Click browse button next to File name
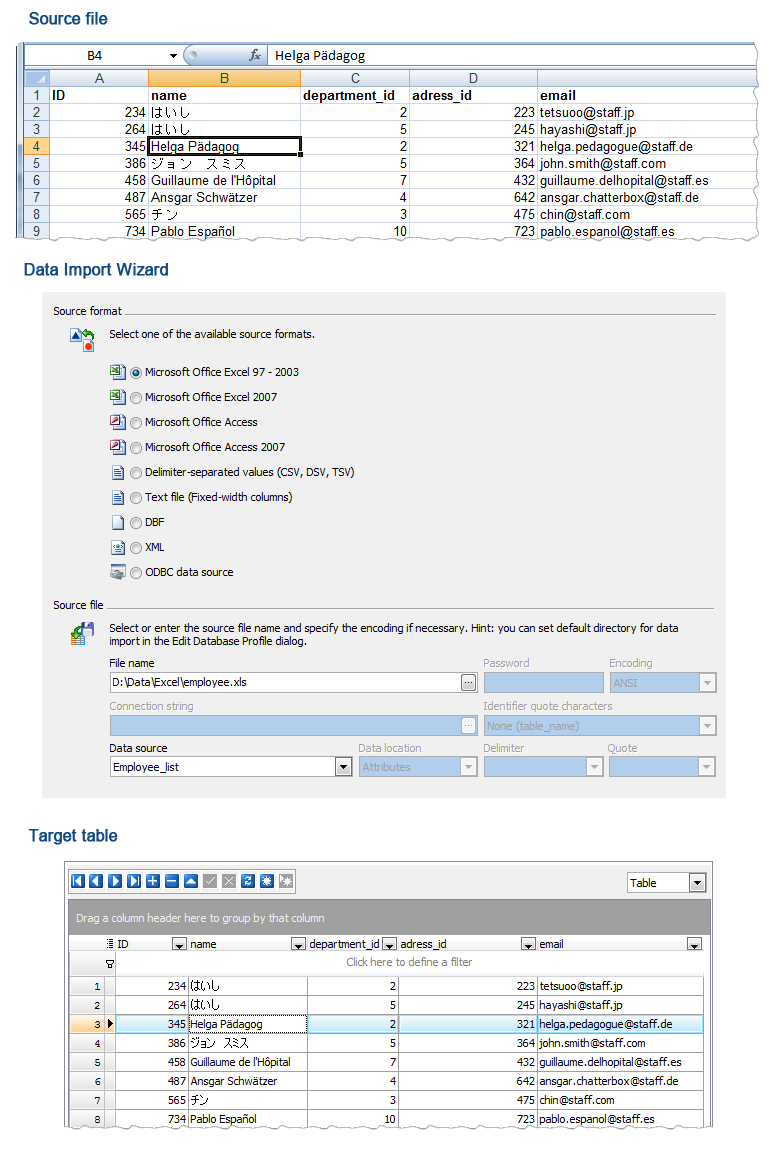The height and width of the screenshot is (1171, 770). coord(468,682)
